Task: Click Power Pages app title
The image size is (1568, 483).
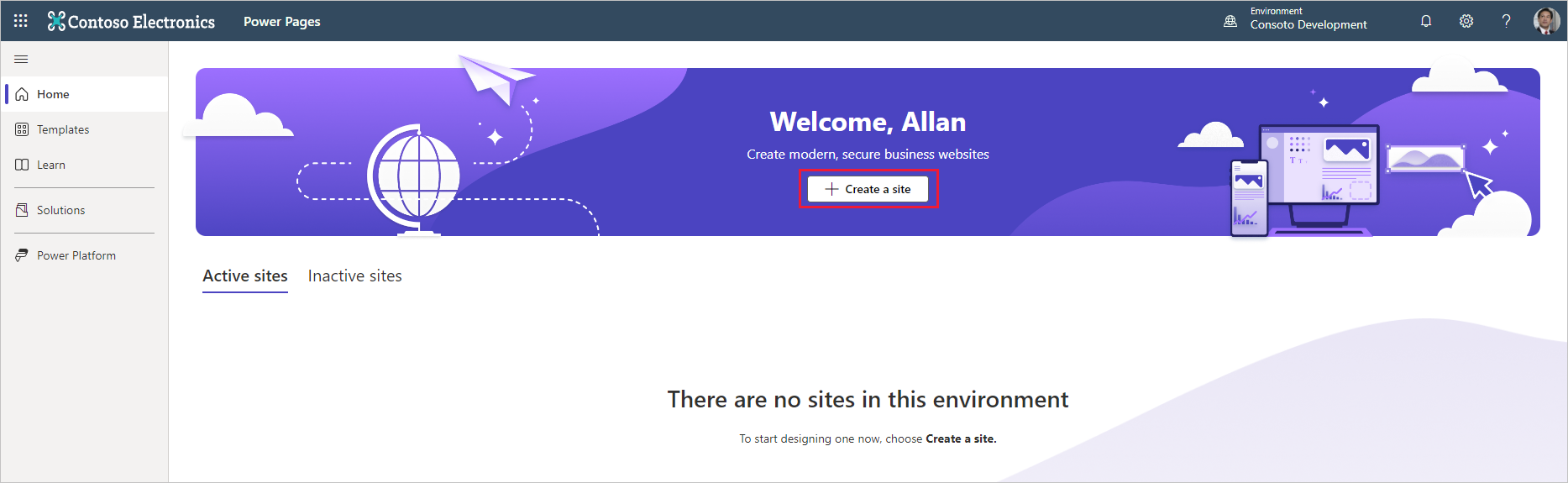Action: coord(282,22)
